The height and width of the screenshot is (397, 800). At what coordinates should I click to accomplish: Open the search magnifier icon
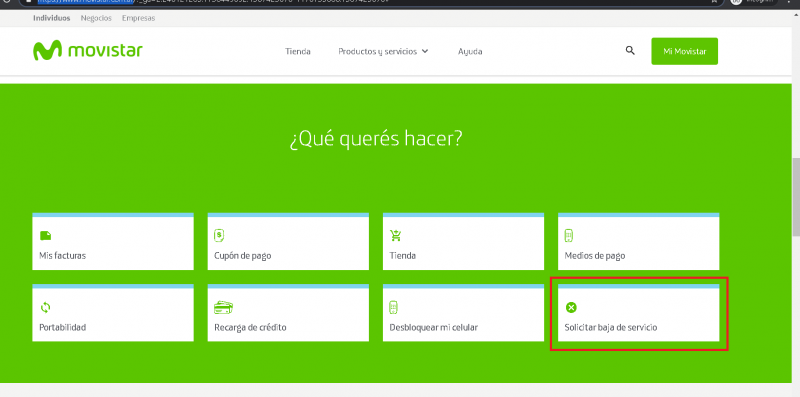[630, 51]
